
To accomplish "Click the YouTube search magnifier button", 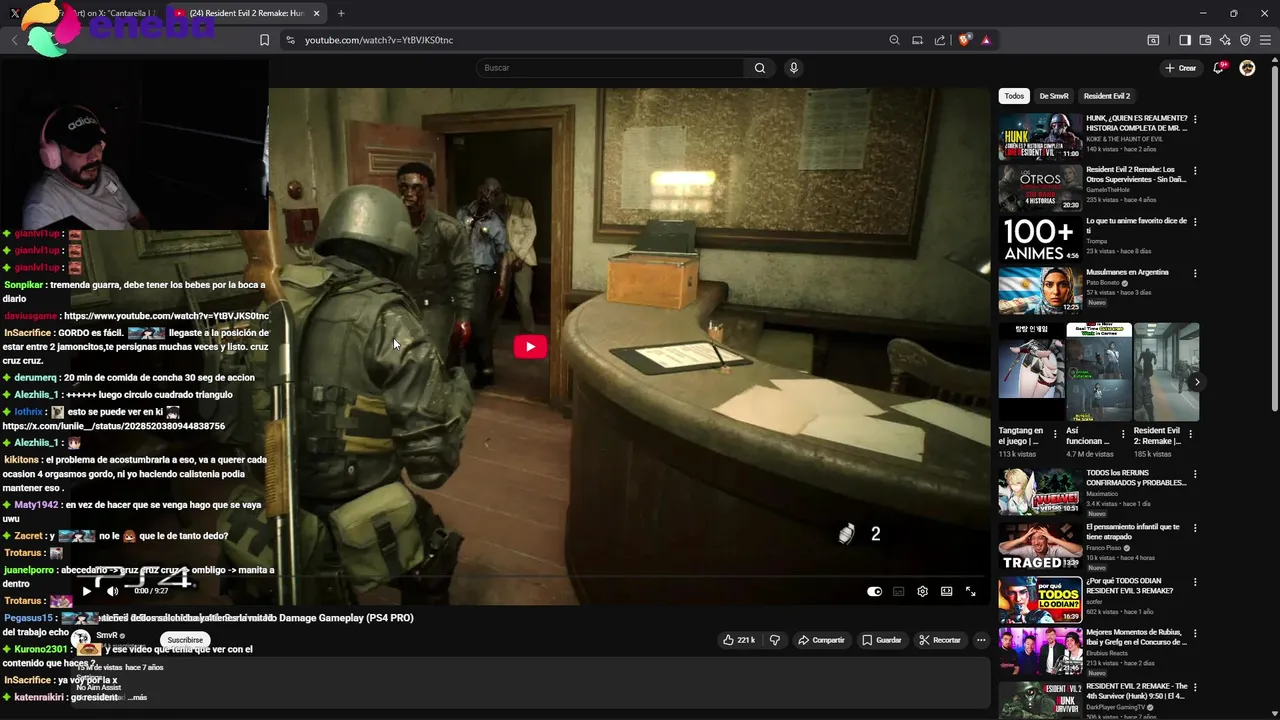I will pos(760,68).
